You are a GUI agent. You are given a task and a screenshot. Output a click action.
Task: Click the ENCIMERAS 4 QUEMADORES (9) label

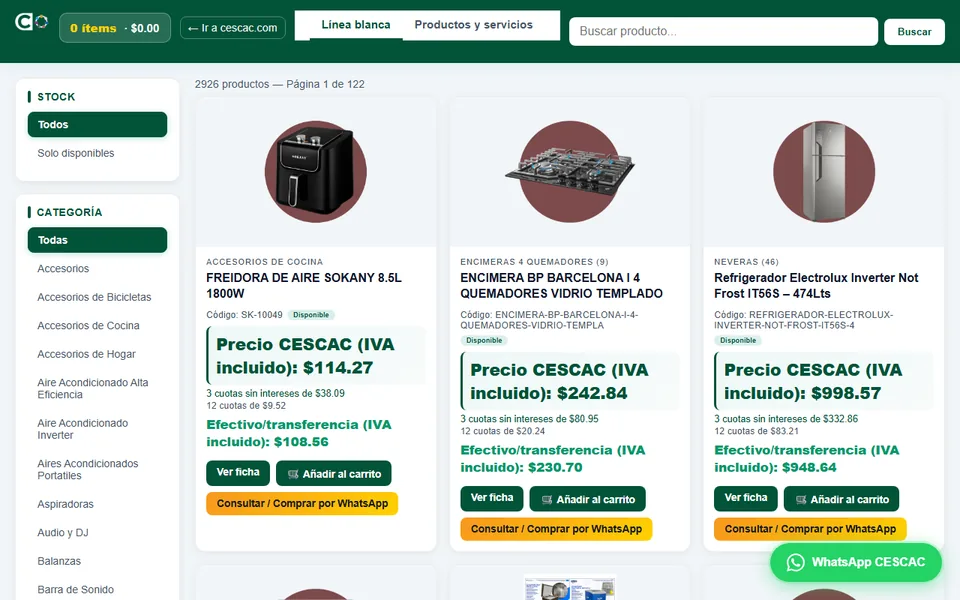534,261
